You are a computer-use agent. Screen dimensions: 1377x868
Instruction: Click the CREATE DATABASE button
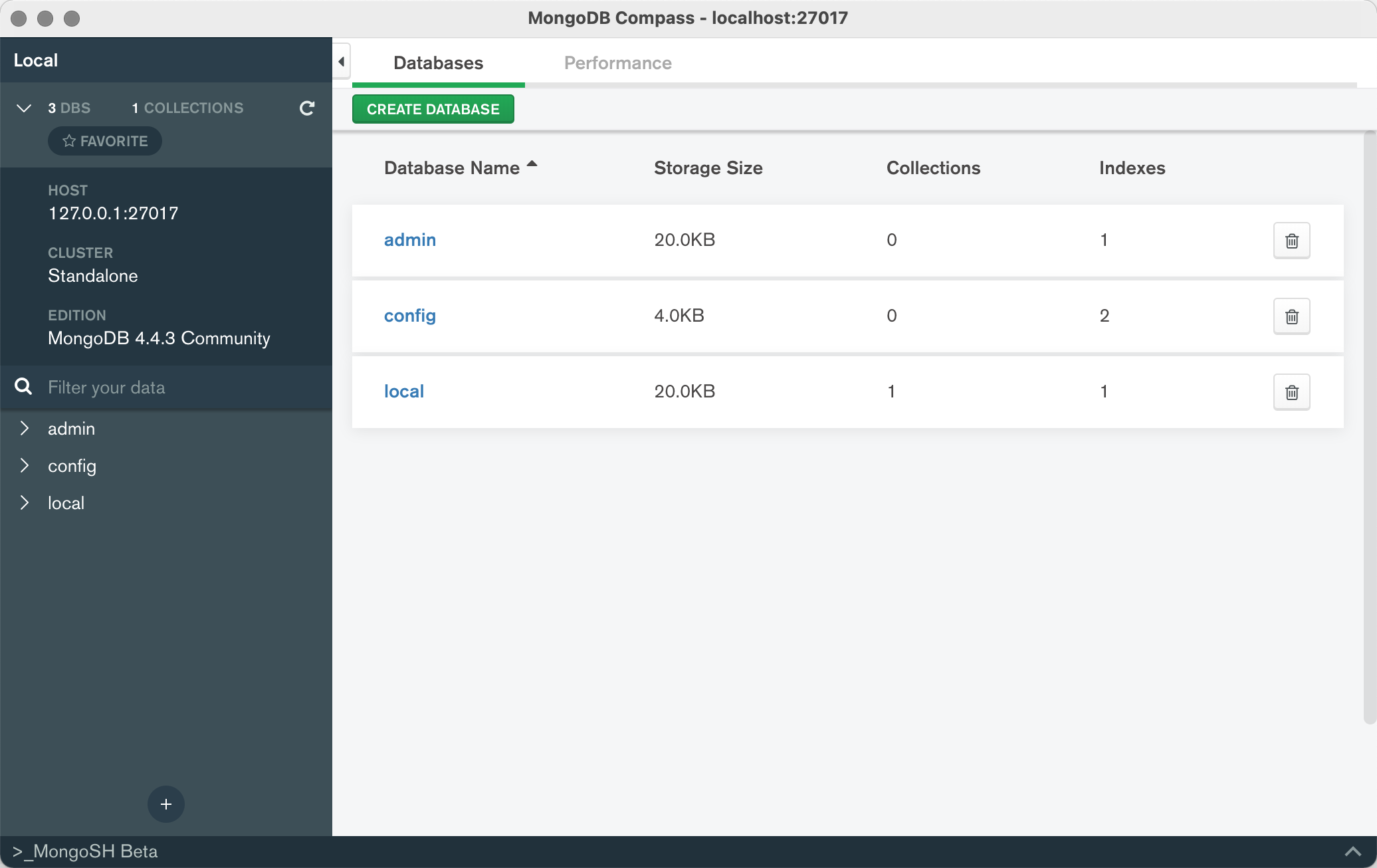click(433, 109)
